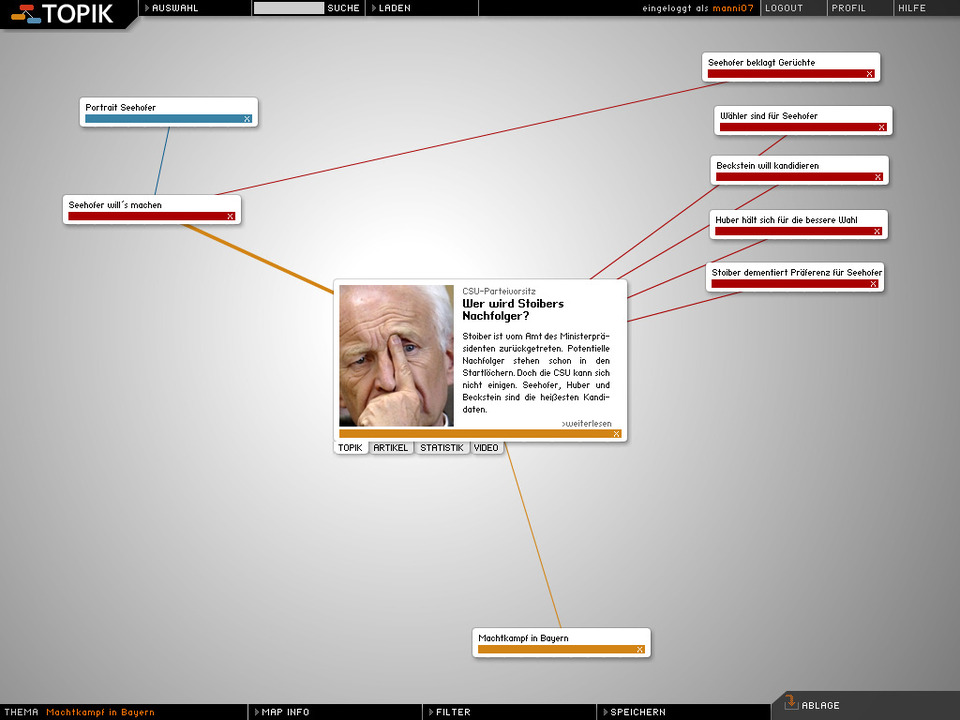
Task: Close the central Stoibers Nachfolger article card
Action: [617, 434]
